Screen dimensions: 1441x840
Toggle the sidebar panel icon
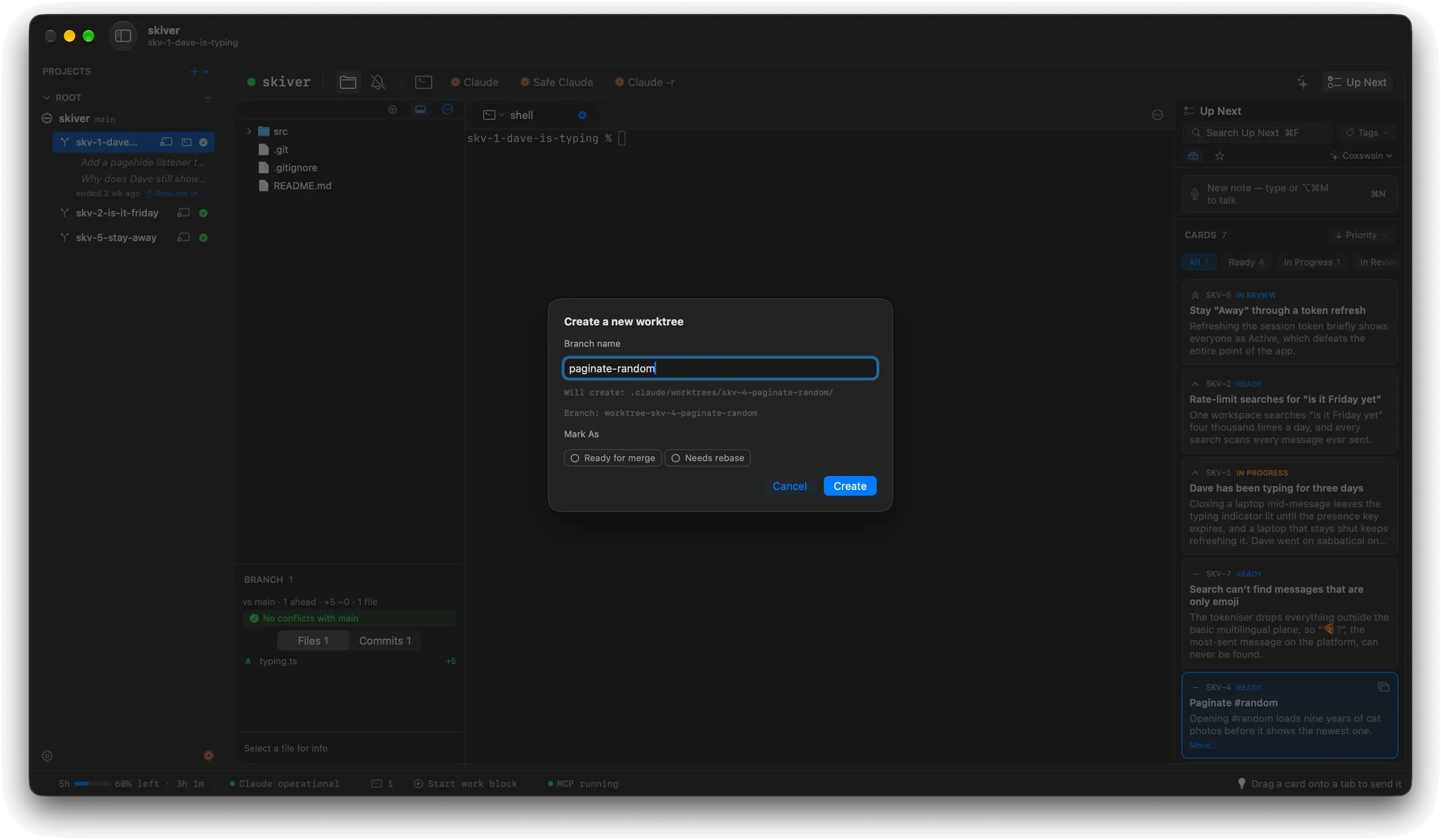(x=123, y=36)
